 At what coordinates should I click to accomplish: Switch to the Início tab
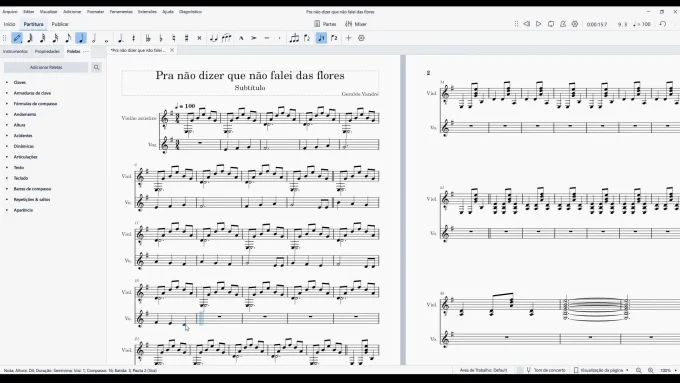pos(10,24)
